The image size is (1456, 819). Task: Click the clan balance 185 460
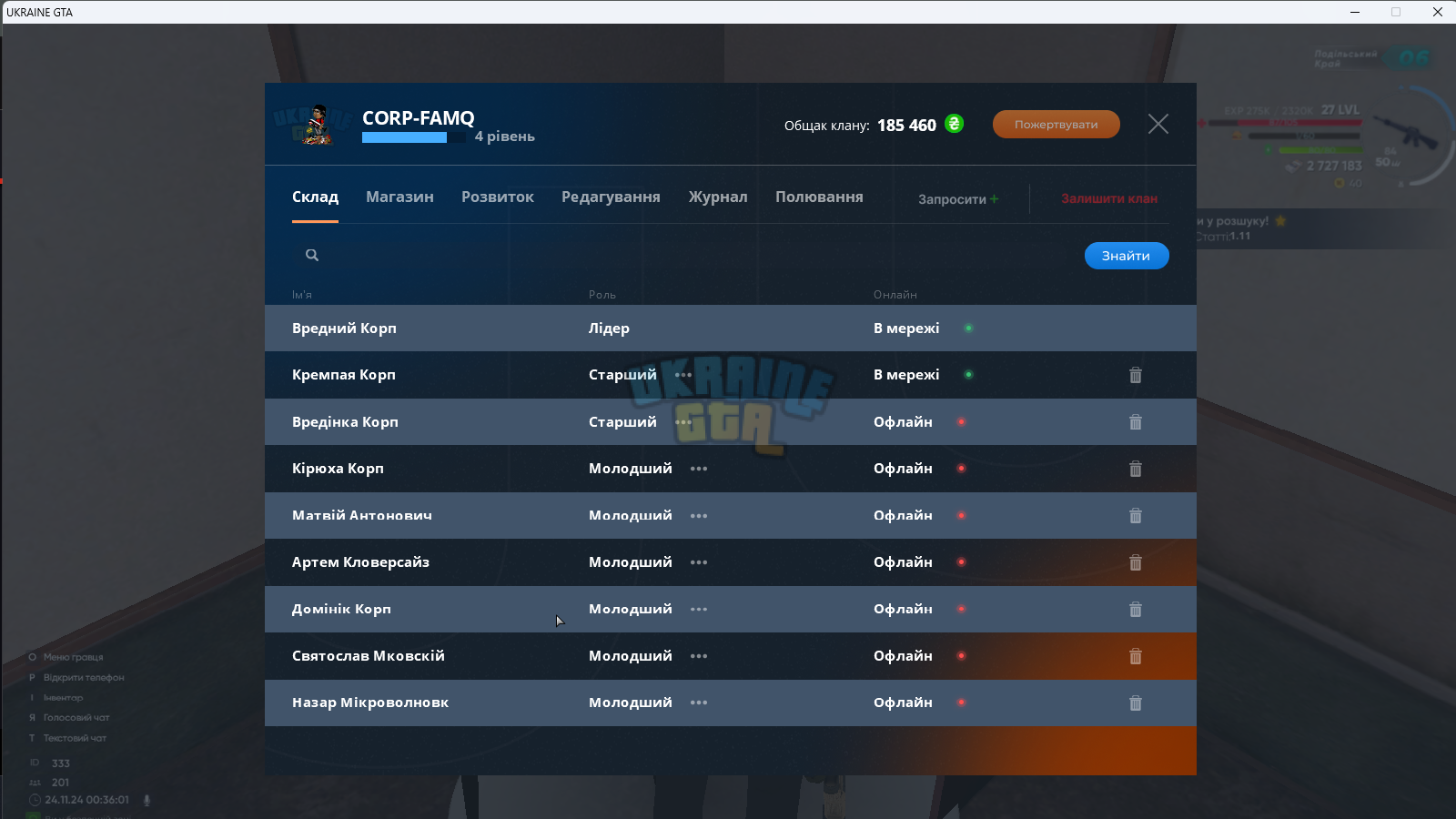click(x=906, y=126)
